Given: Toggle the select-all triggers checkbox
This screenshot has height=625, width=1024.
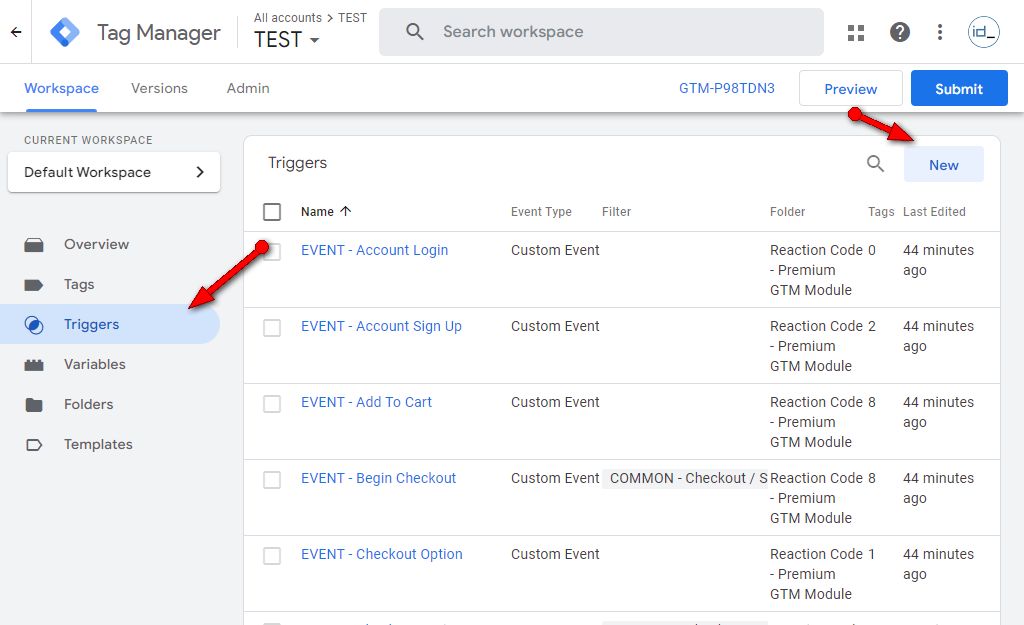Looking at the screenshot, I should (272, 212).
